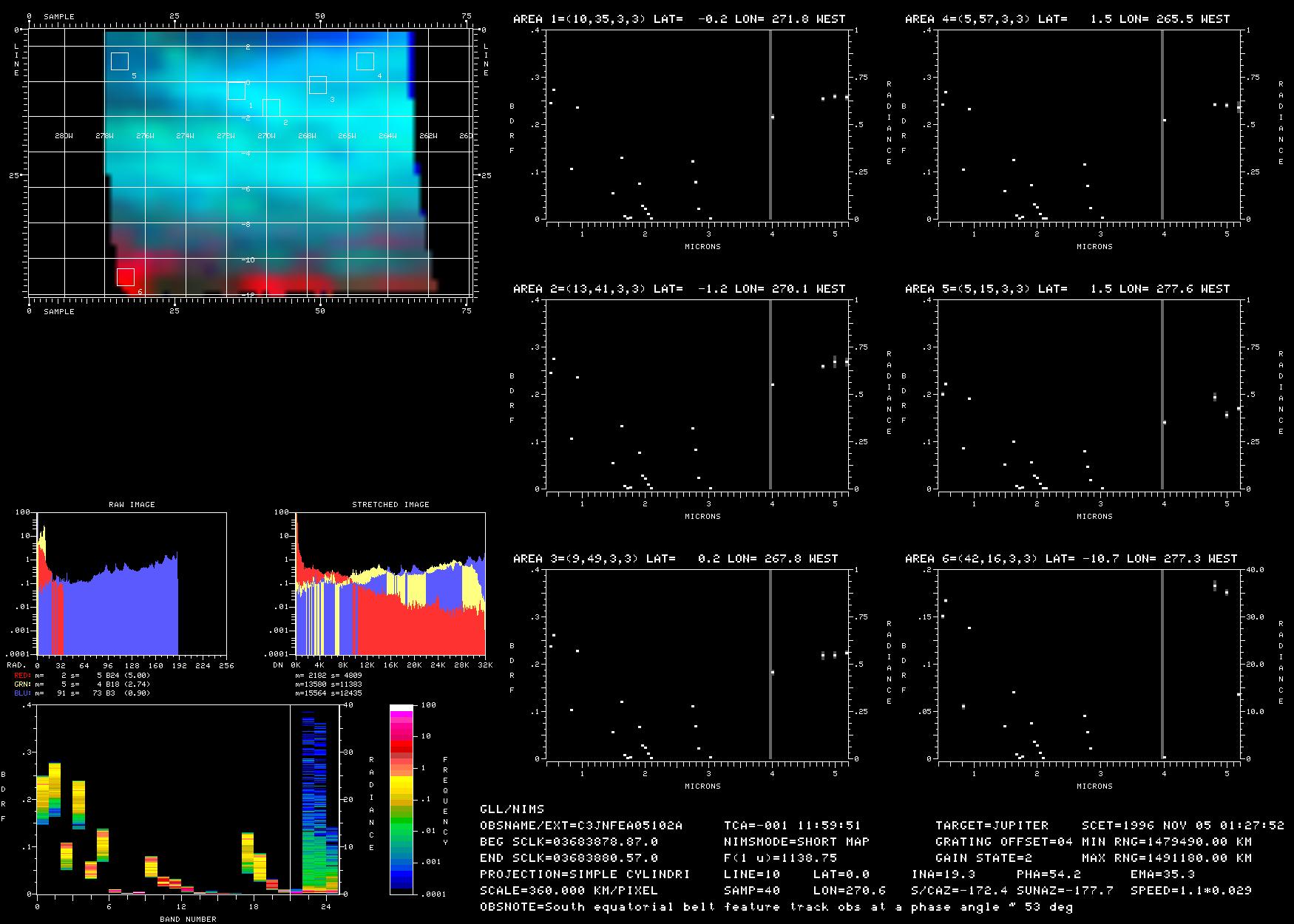Click the raw image histogram plot
1294x924 pixels.
pos(132,583)
